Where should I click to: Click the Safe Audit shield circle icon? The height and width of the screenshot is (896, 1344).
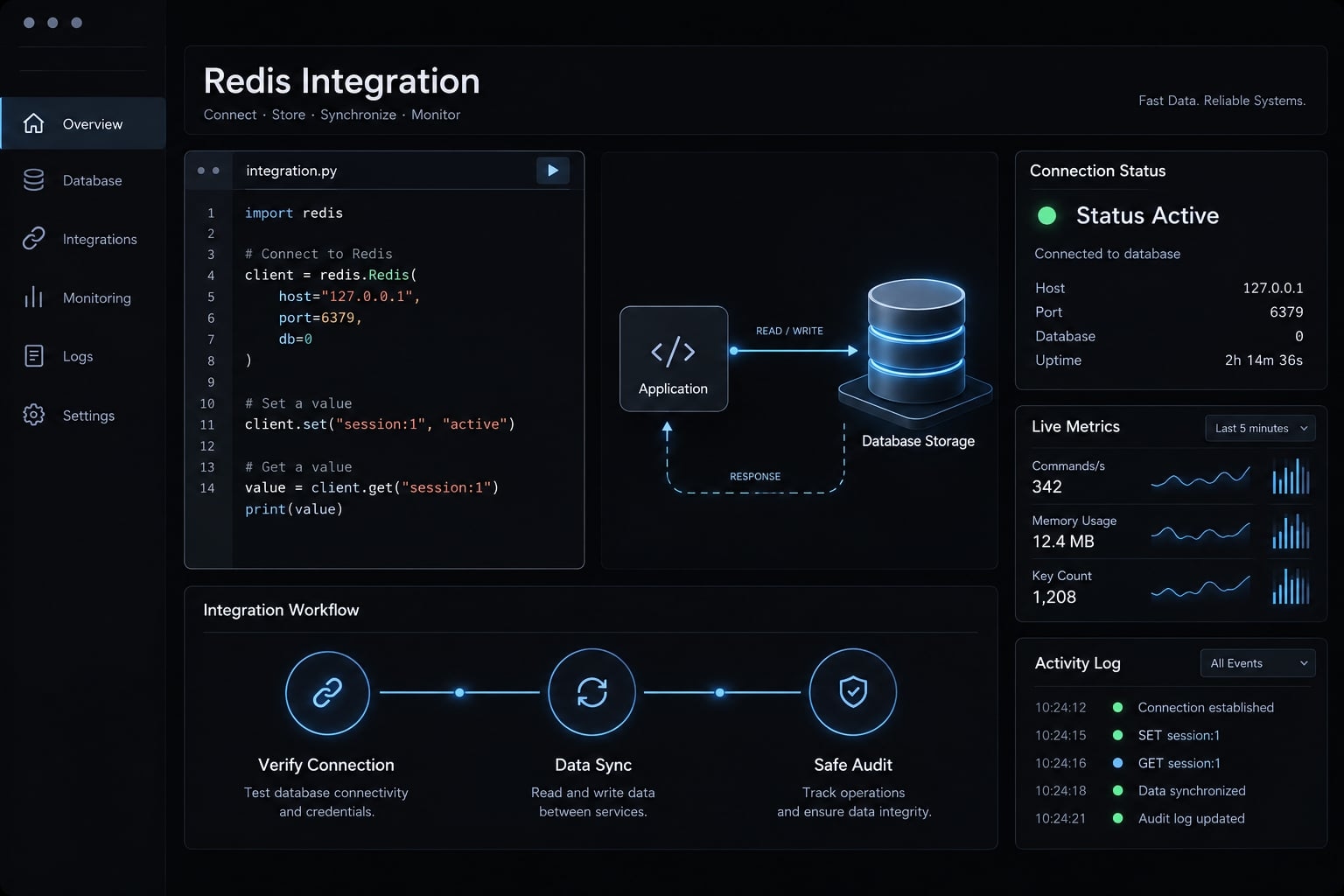click(853, 692)
